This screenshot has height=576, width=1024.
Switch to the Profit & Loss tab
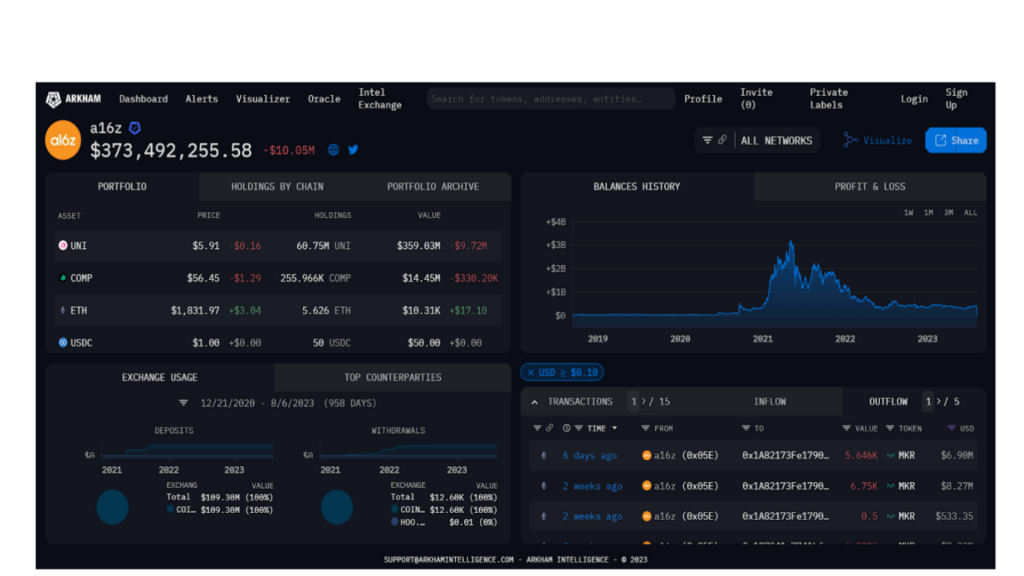(870, 187)
